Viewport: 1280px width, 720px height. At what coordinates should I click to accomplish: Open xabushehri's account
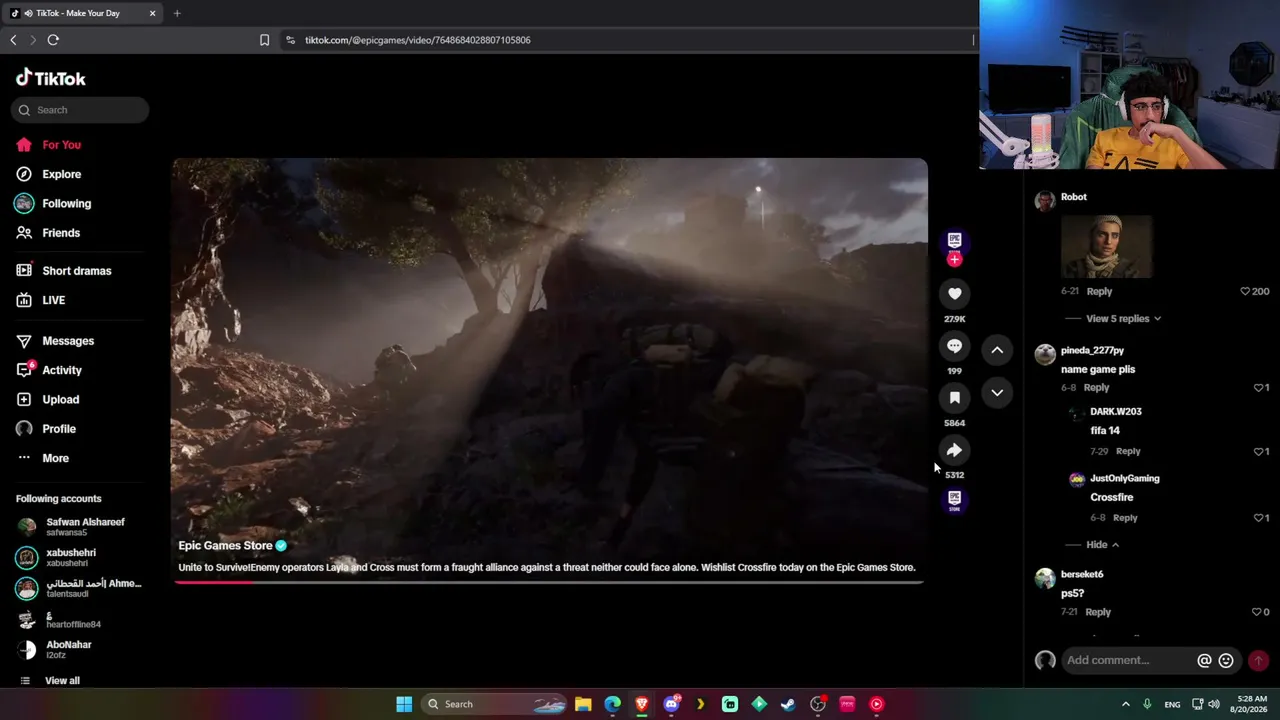(x=80, y=557)
